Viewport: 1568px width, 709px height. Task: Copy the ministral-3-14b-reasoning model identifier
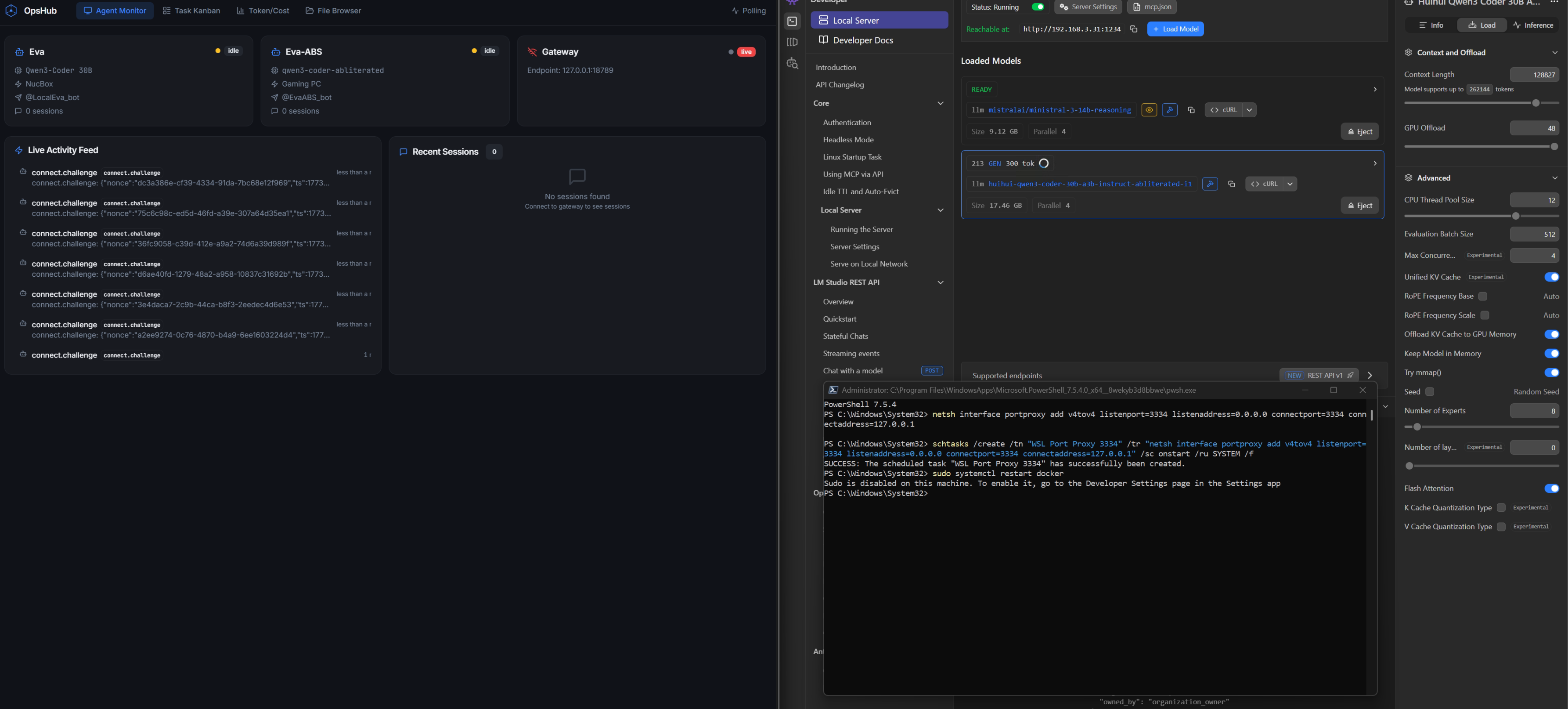point(1191,110)
